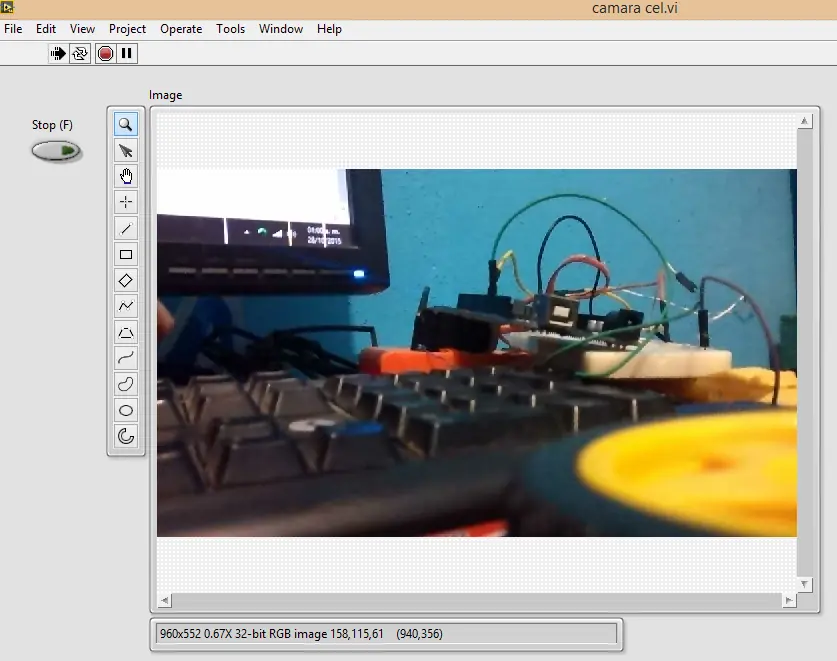Click the vertical scrollbar up arrow
837x661 pixels.
804,121
